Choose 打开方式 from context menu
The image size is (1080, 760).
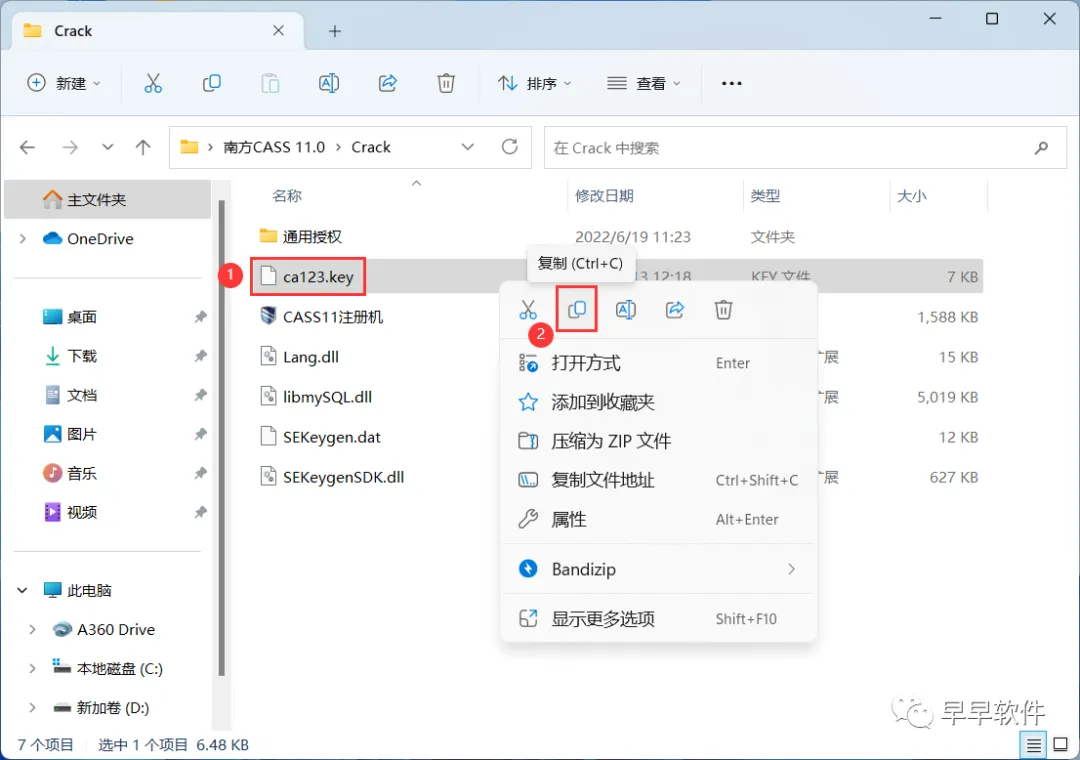(x=658, y=363)
